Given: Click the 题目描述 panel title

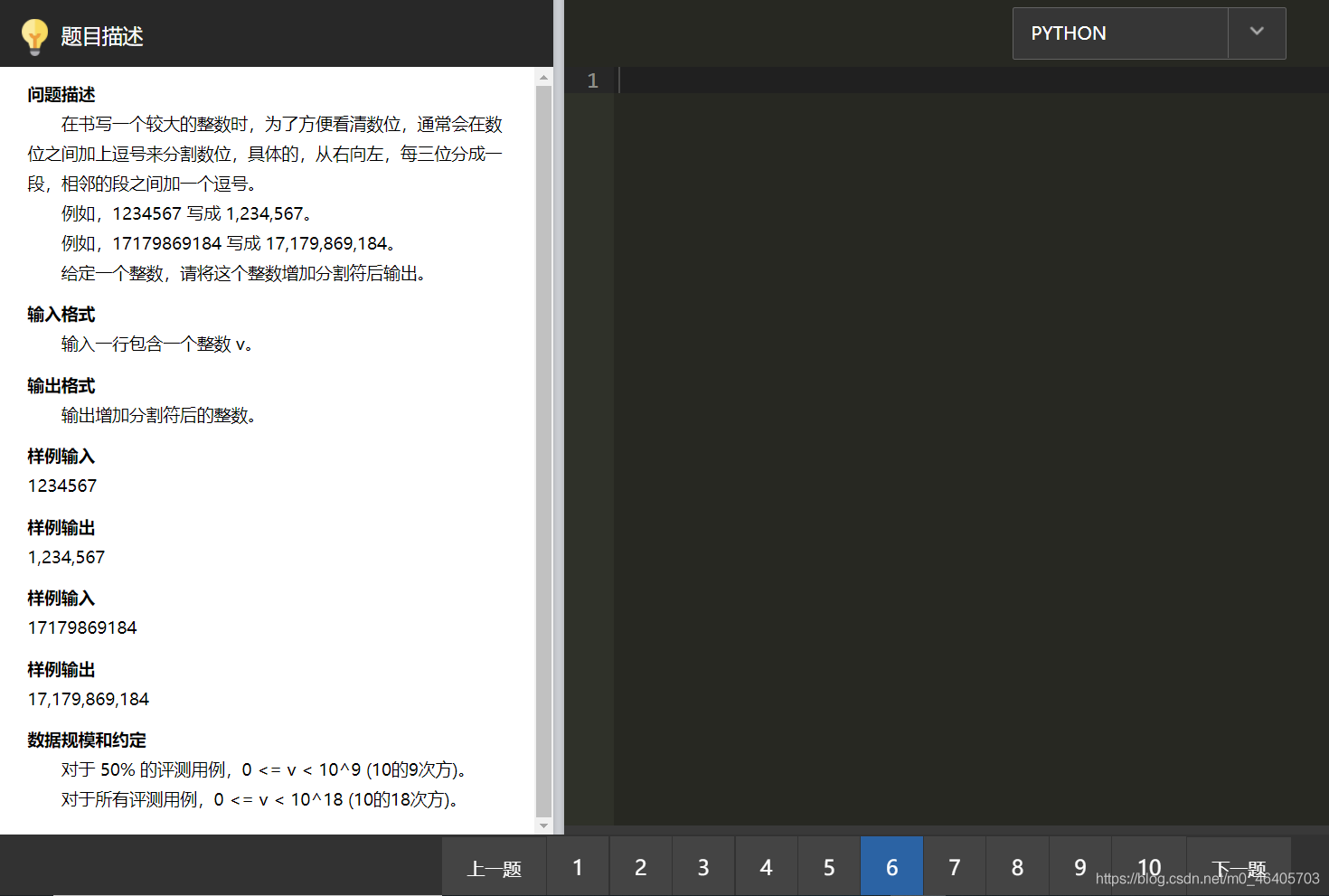Looking at the screenshot, I should [x=102, y=37].
